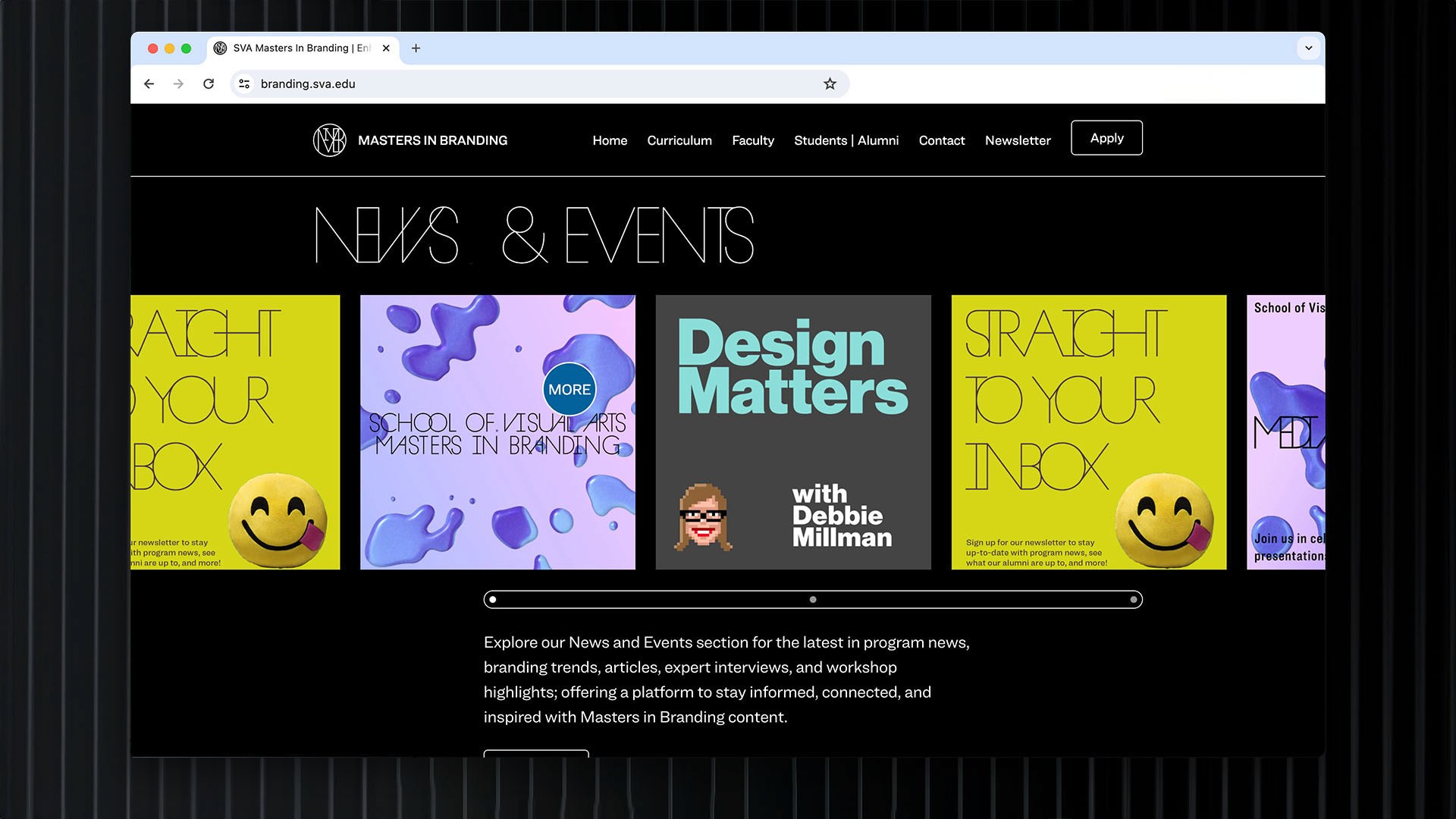Click the Masters in Branding circular logo
1456x819 pixels.
pos(329,140)
